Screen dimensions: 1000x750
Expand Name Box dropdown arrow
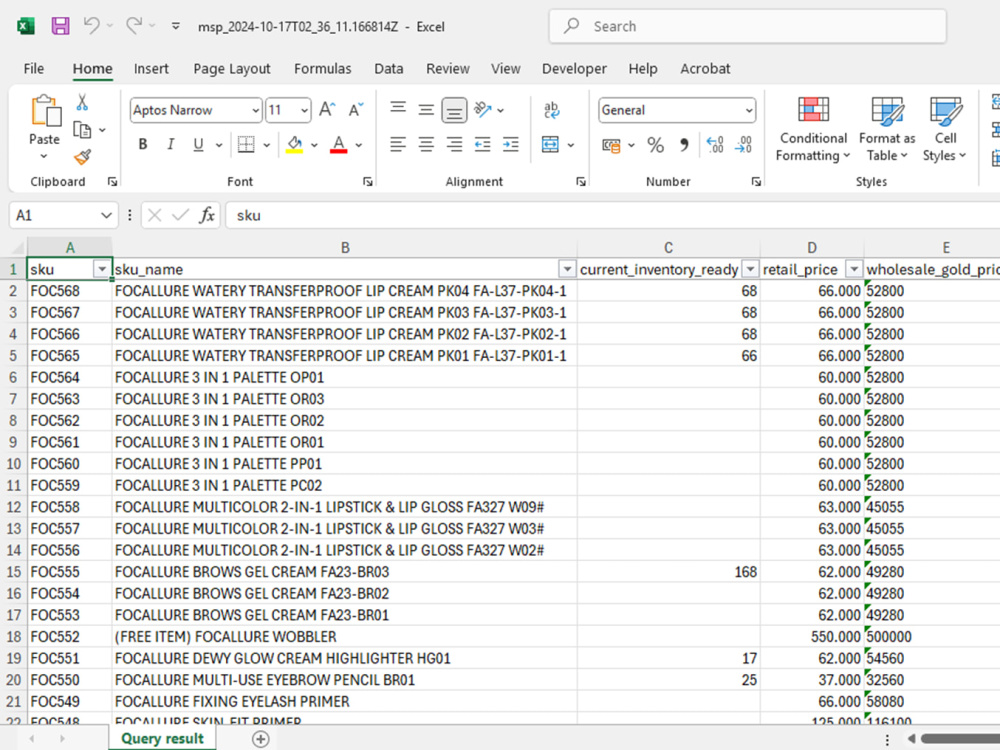(x=106, y=216)
